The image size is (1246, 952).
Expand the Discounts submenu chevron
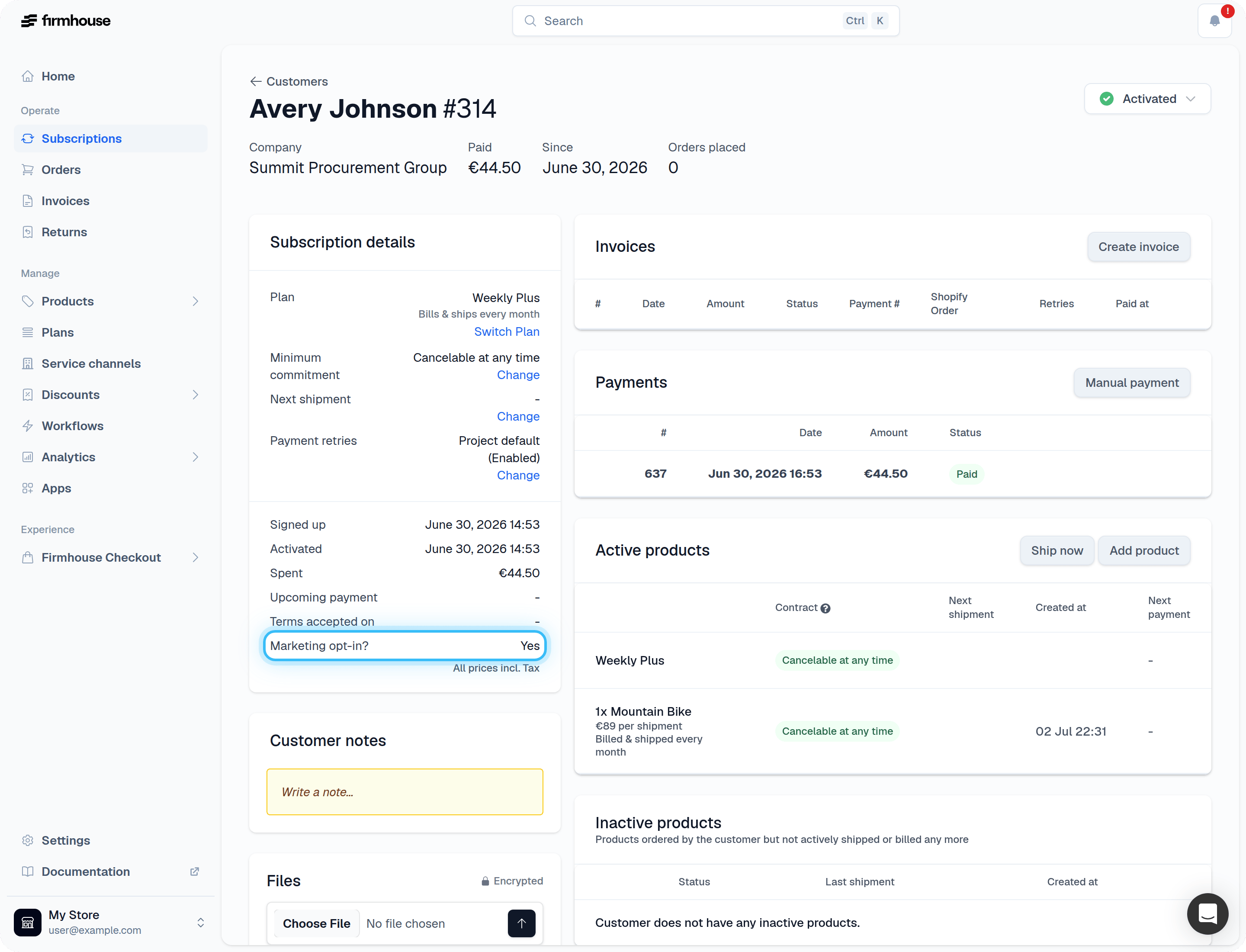coord(195,394)
